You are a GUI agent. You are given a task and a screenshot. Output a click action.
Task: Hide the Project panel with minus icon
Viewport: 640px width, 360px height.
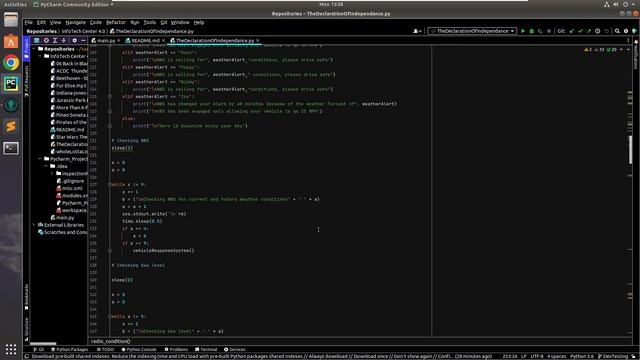[83, 40]
